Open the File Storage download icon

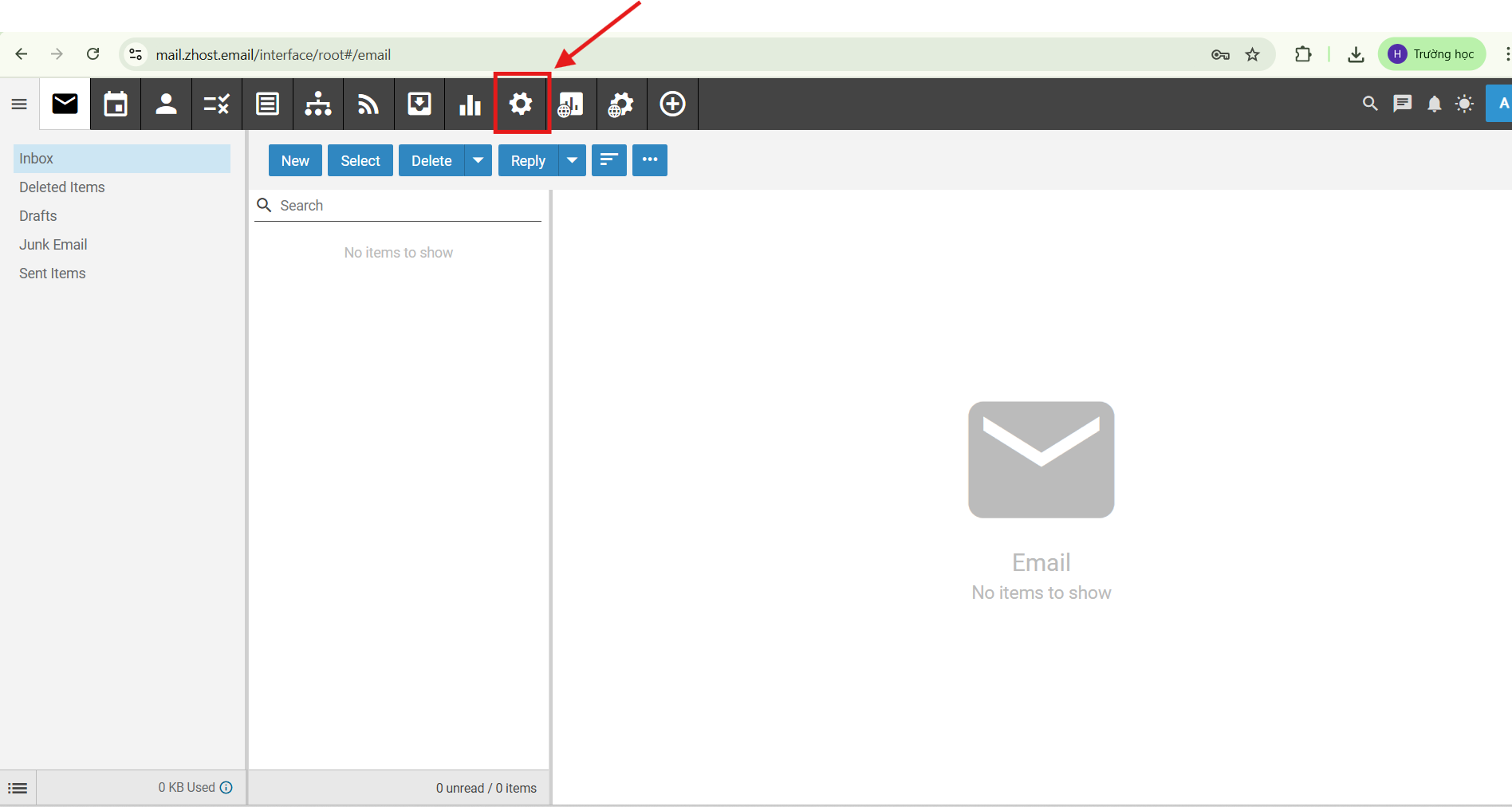(419, 104)
